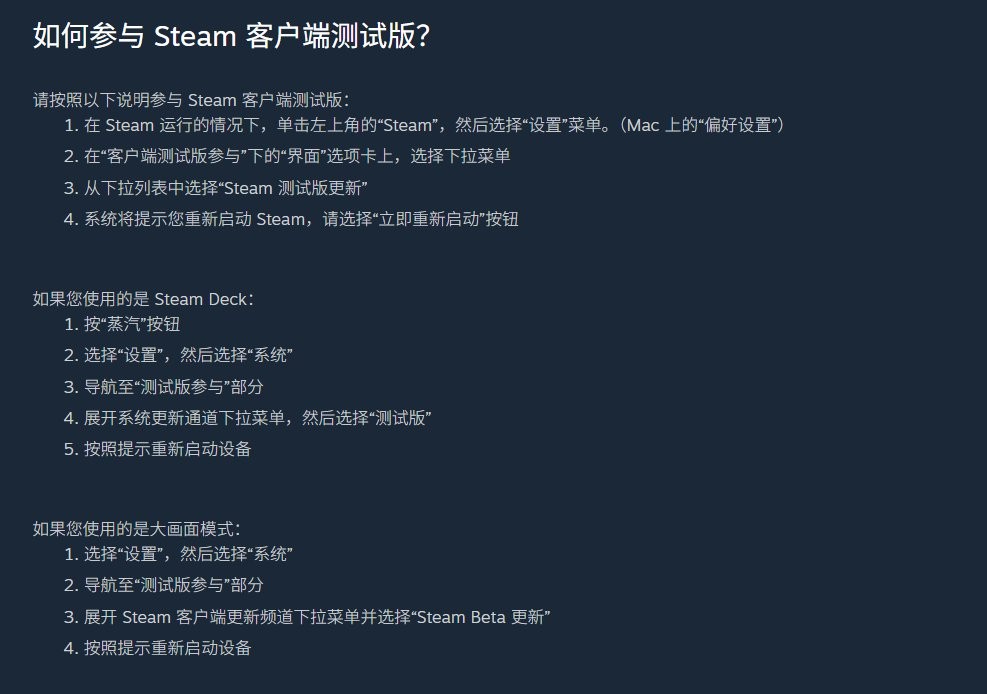
Task: Click the heading "如何参与 Steam 客户端测试版?"
Action: 232,36
